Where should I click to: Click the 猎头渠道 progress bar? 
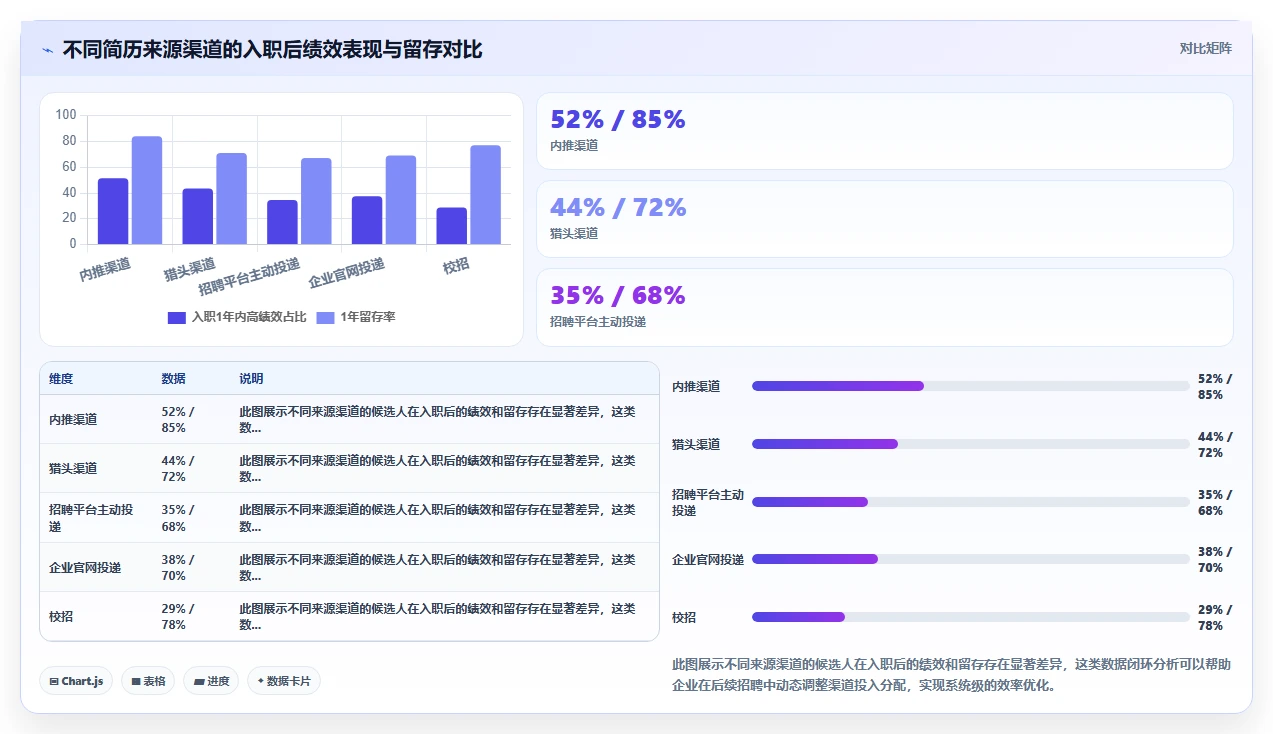(x=970, y=444)
